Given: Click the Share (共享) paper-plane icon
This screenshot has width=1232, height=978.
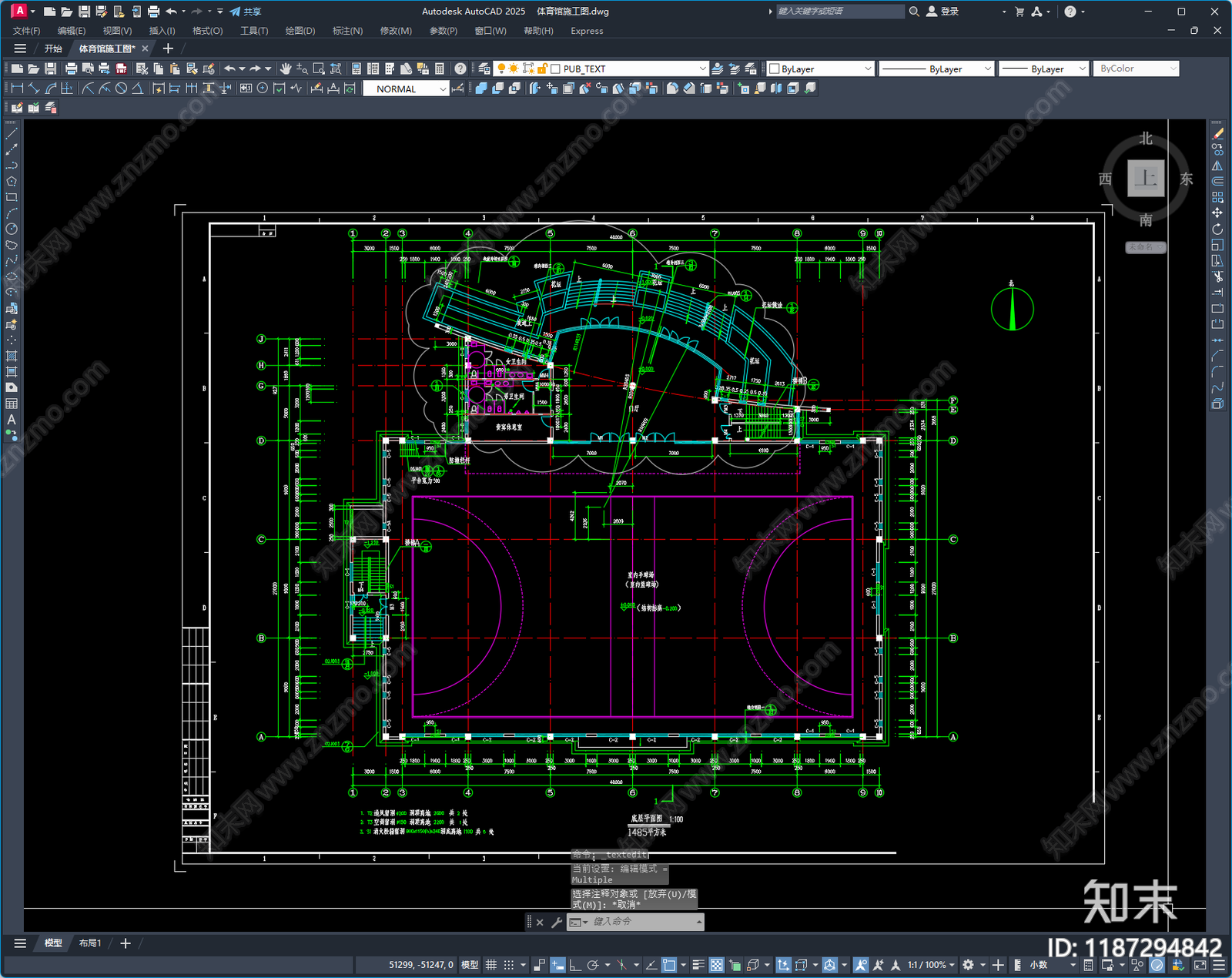Looking at the screenshot, I should [x=235, y=12].
